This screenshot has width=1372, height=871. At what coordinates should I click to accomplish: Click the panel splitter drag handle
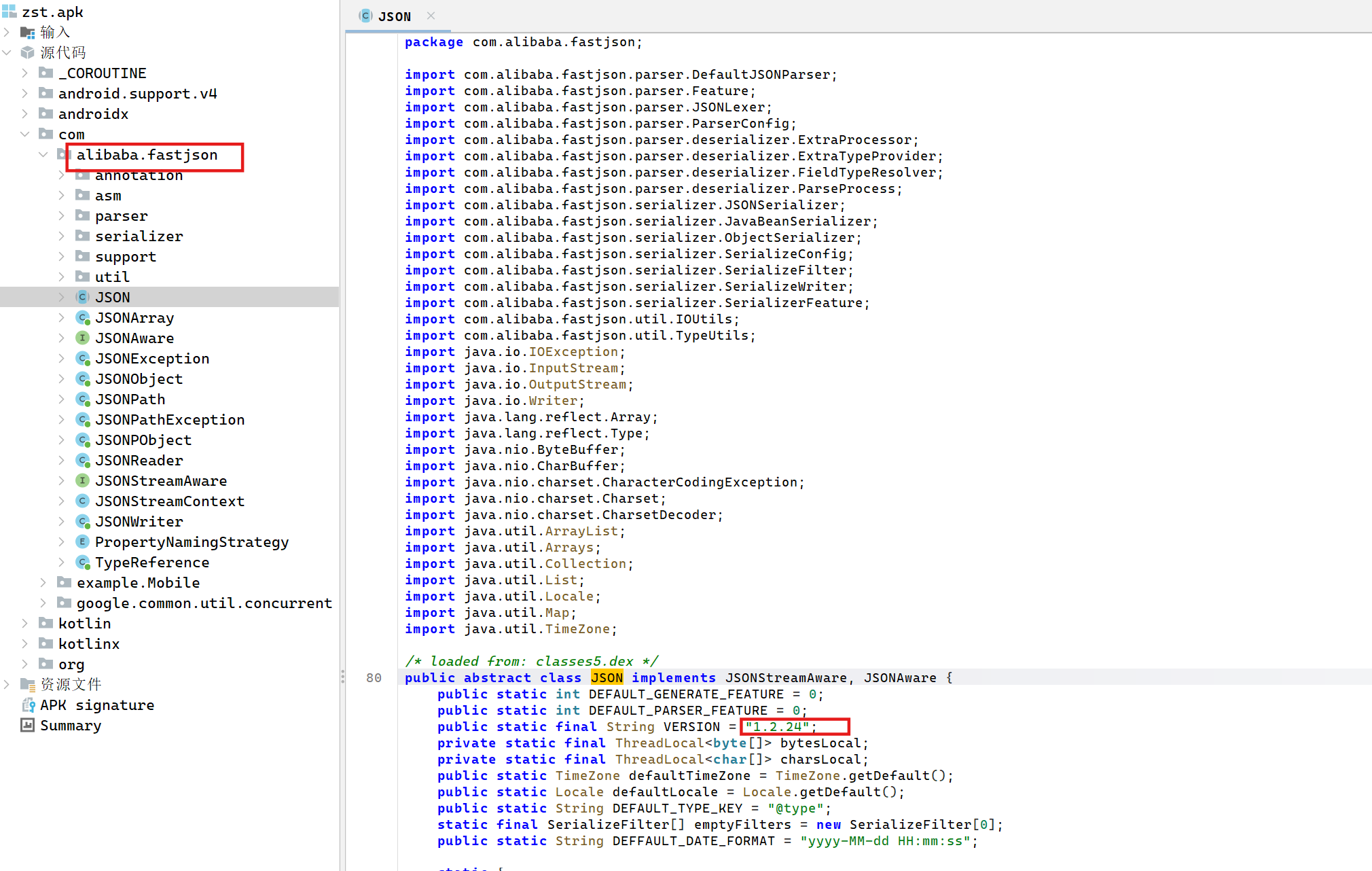tap(342, 677)
